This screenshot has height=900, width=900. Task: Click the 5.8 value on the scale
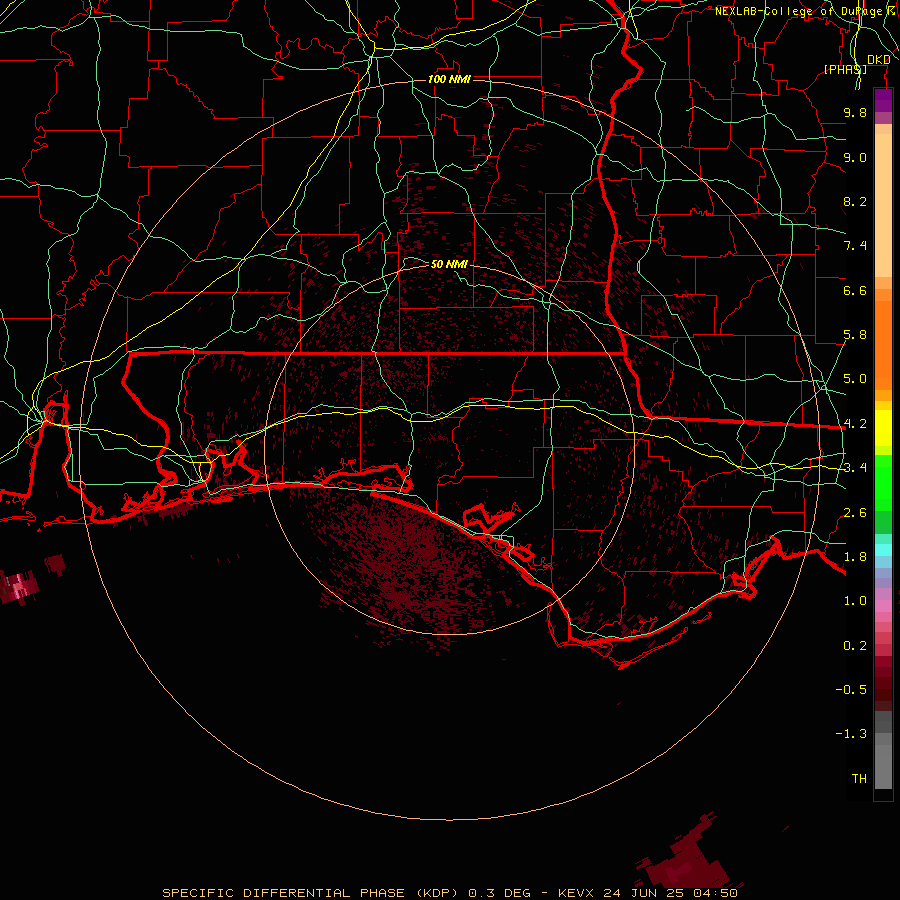[x=855, y=335]
